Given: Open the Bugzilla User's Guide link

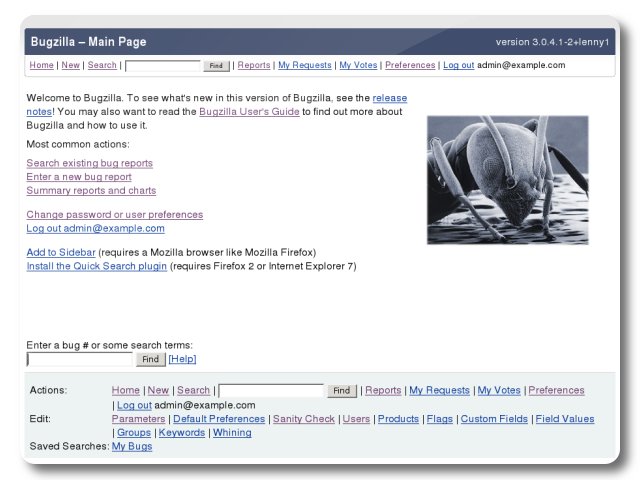Looking at the screenshot, I should click(x=249, y=112).
